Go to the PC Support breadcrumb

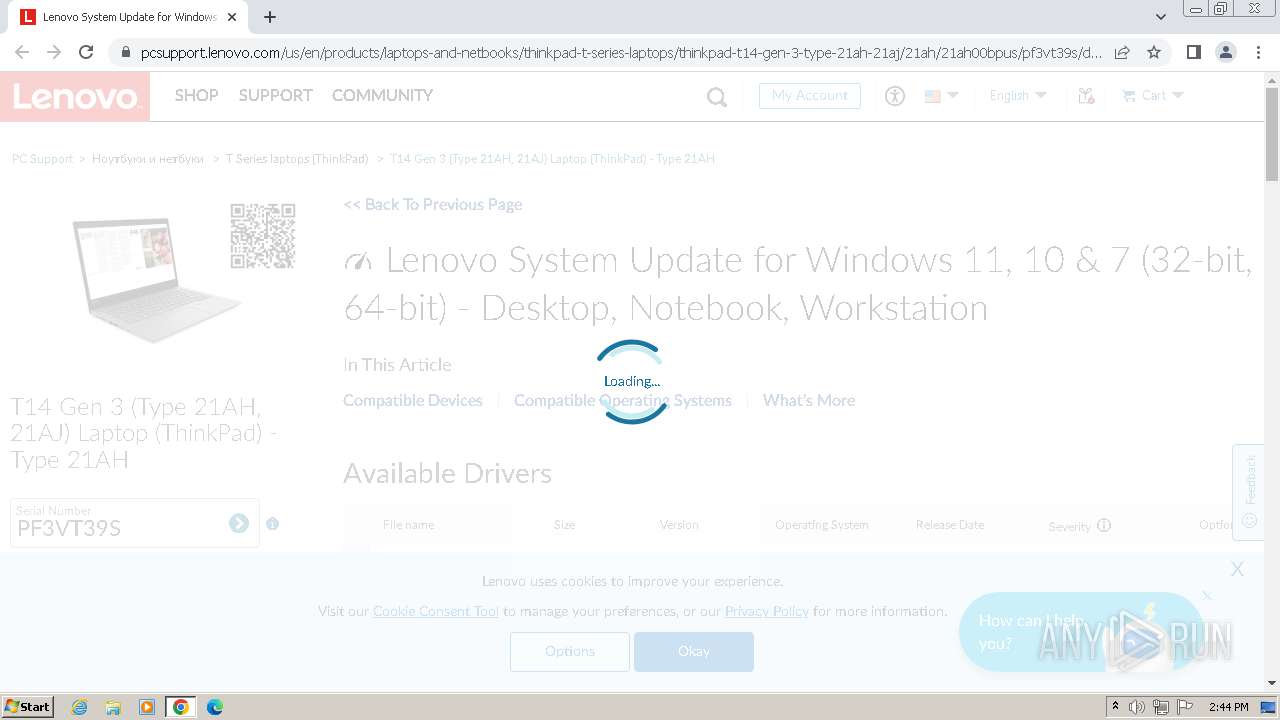click(42, 159)
